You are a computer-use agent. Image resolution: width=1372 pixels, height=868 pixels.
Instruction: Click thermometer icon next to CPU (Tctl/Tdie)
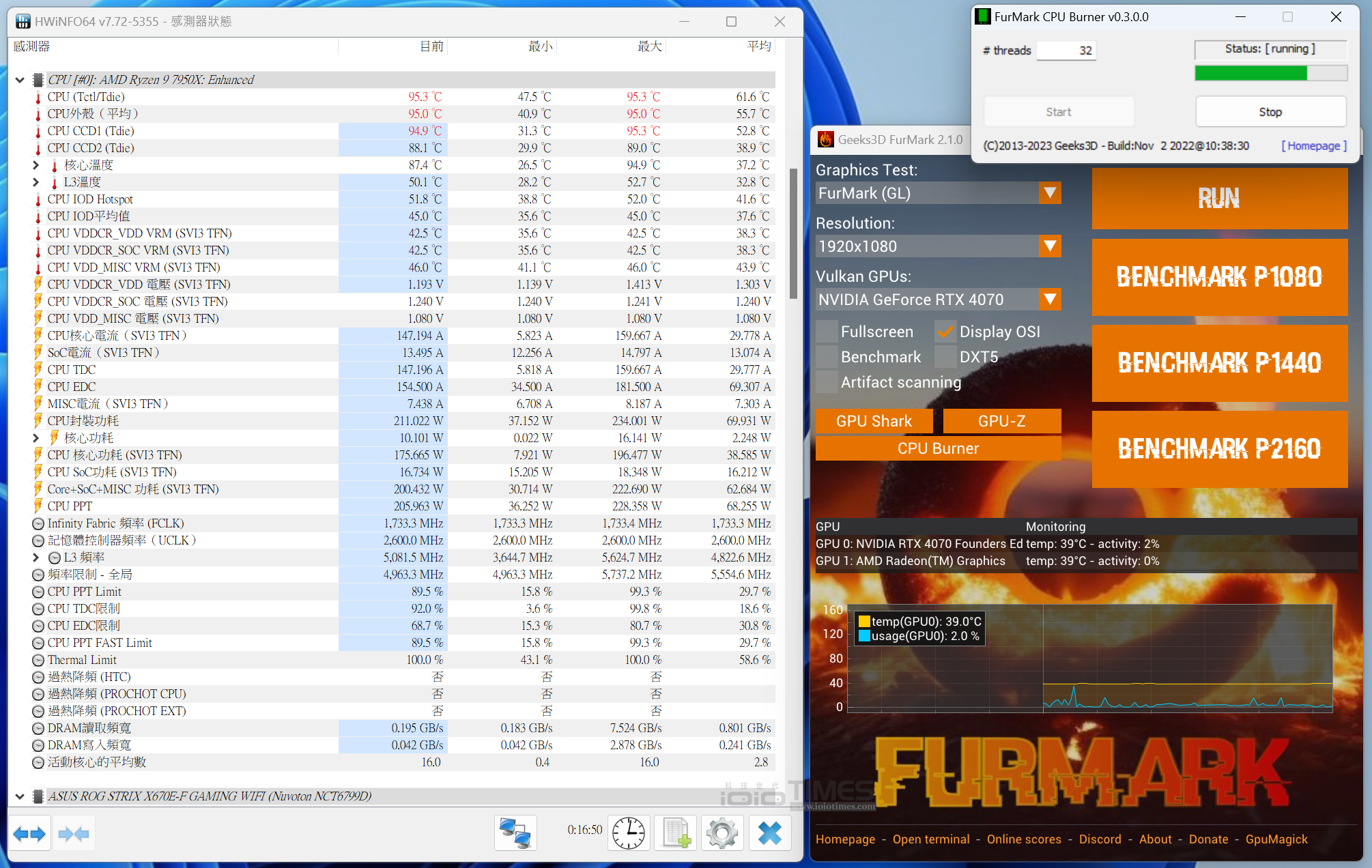tap(38, 97)
